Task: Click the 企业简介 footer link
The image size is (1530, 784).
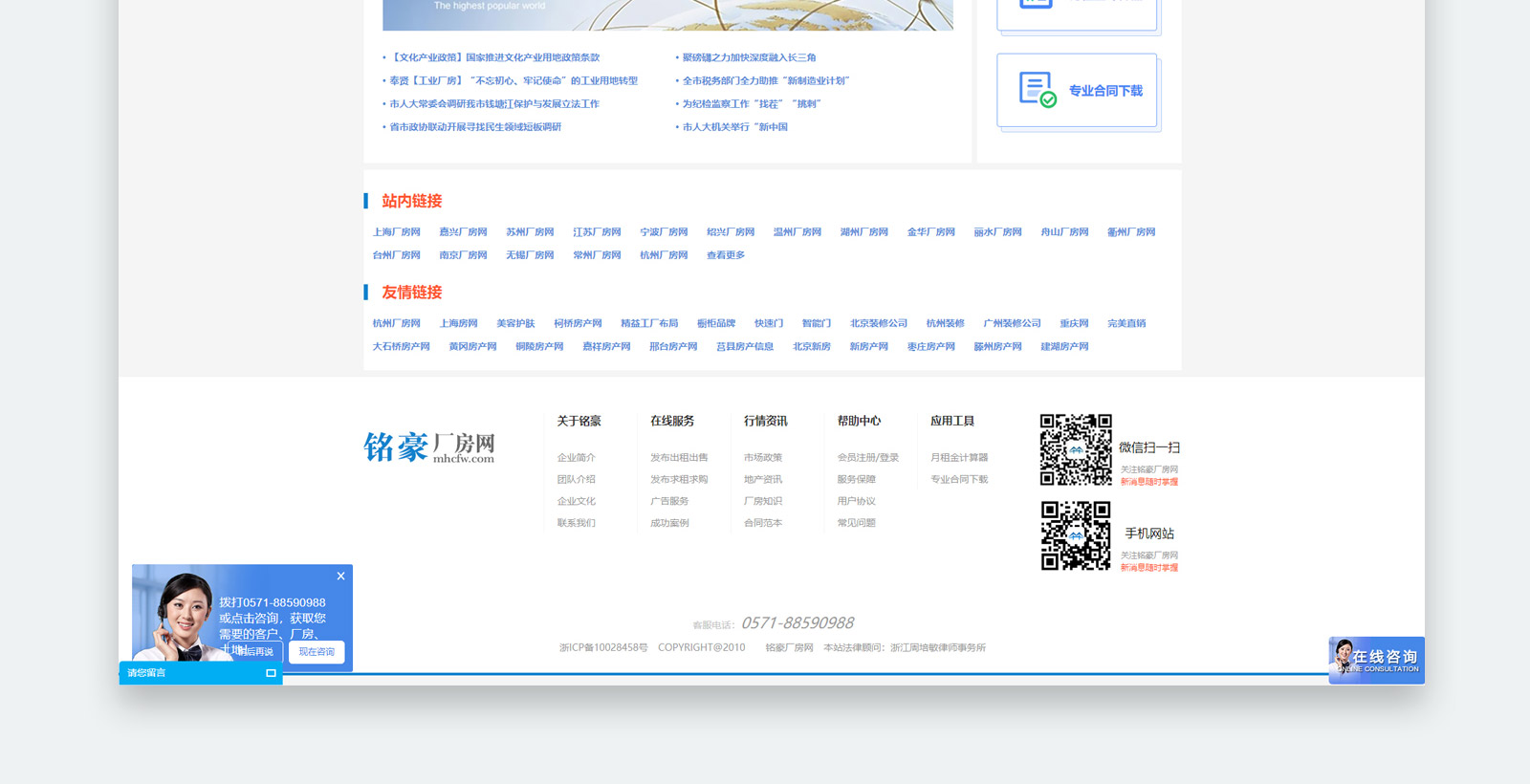Action: [576, 458]
